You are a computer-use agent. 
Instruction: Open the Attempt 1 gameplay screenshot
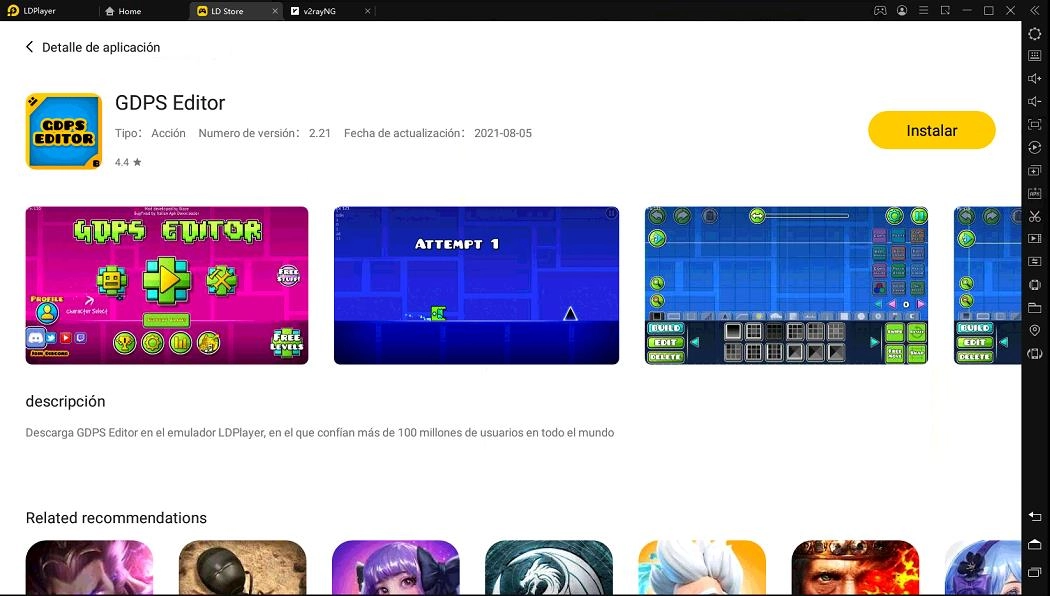coord(476,285)
